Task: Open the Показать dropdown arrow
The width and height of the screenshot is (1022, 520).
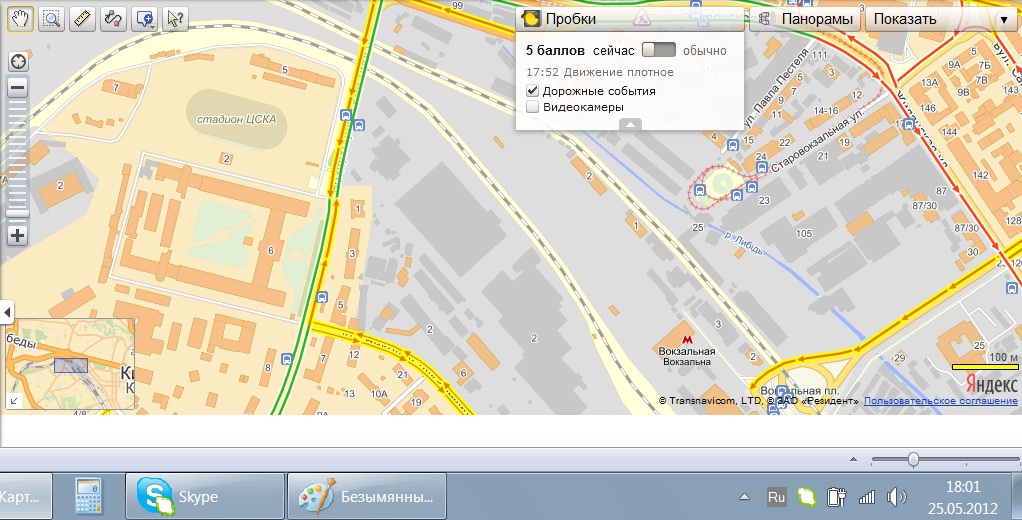Action: click(x=1003, y=19)
